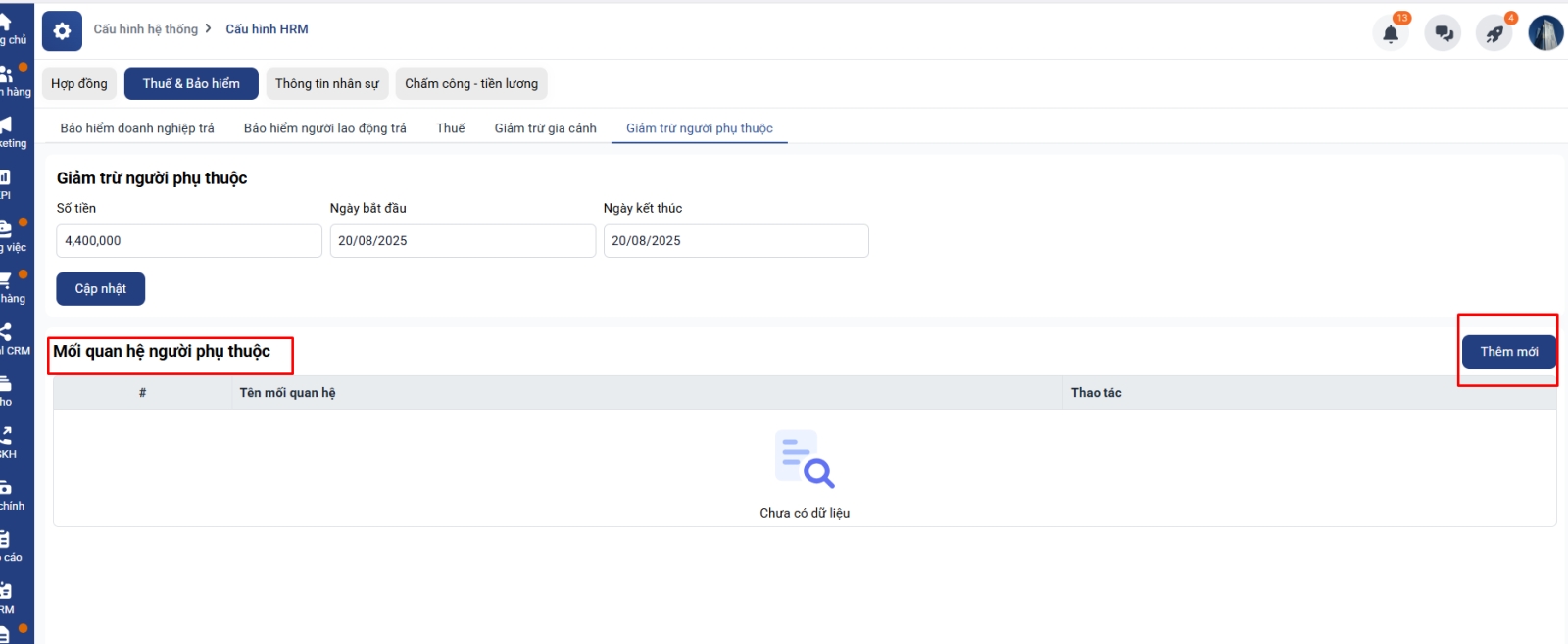Select the Thông tin nhân sự tab

coord(326,84)
